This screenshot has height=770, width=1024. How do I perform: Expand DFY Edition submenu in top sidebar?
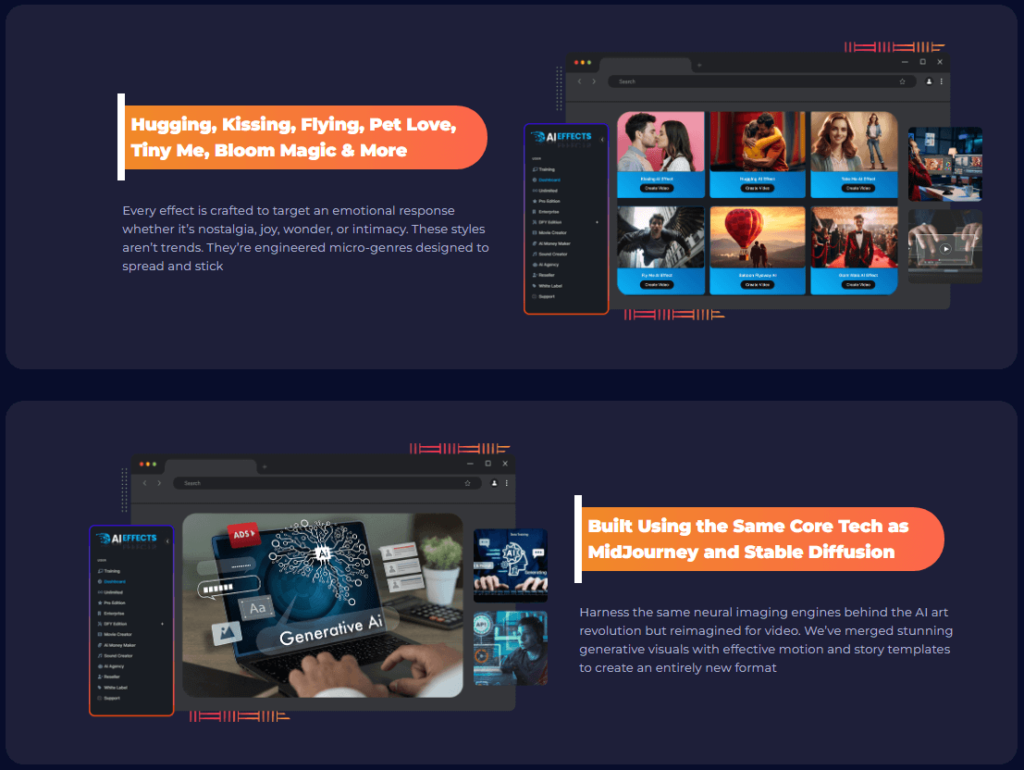597,222
